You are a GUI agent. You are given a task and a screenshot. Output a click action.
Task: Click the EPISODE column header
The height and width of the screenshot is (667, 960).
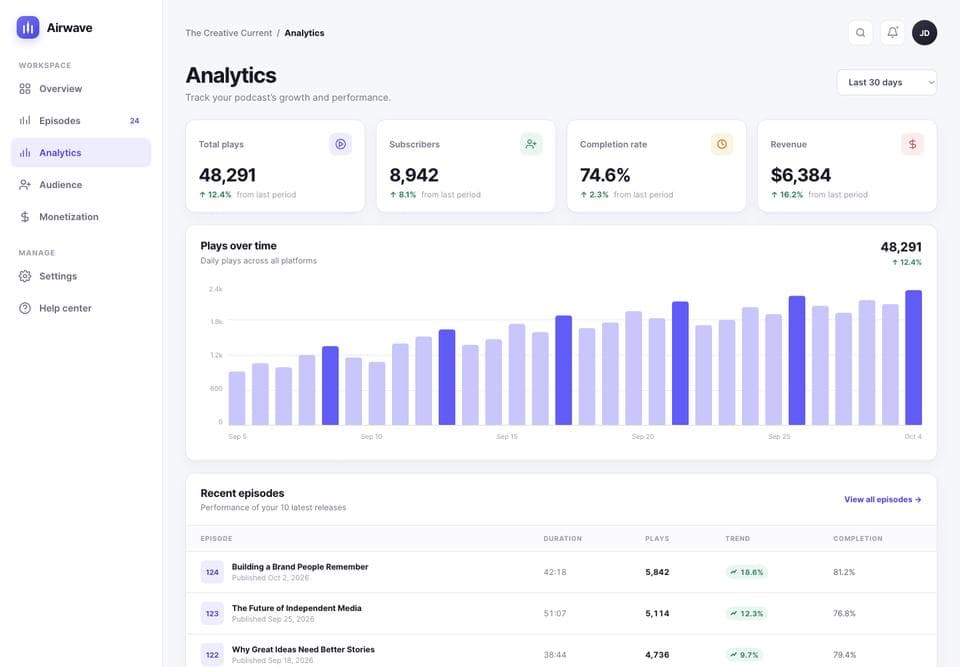click(x=216, y=538)
